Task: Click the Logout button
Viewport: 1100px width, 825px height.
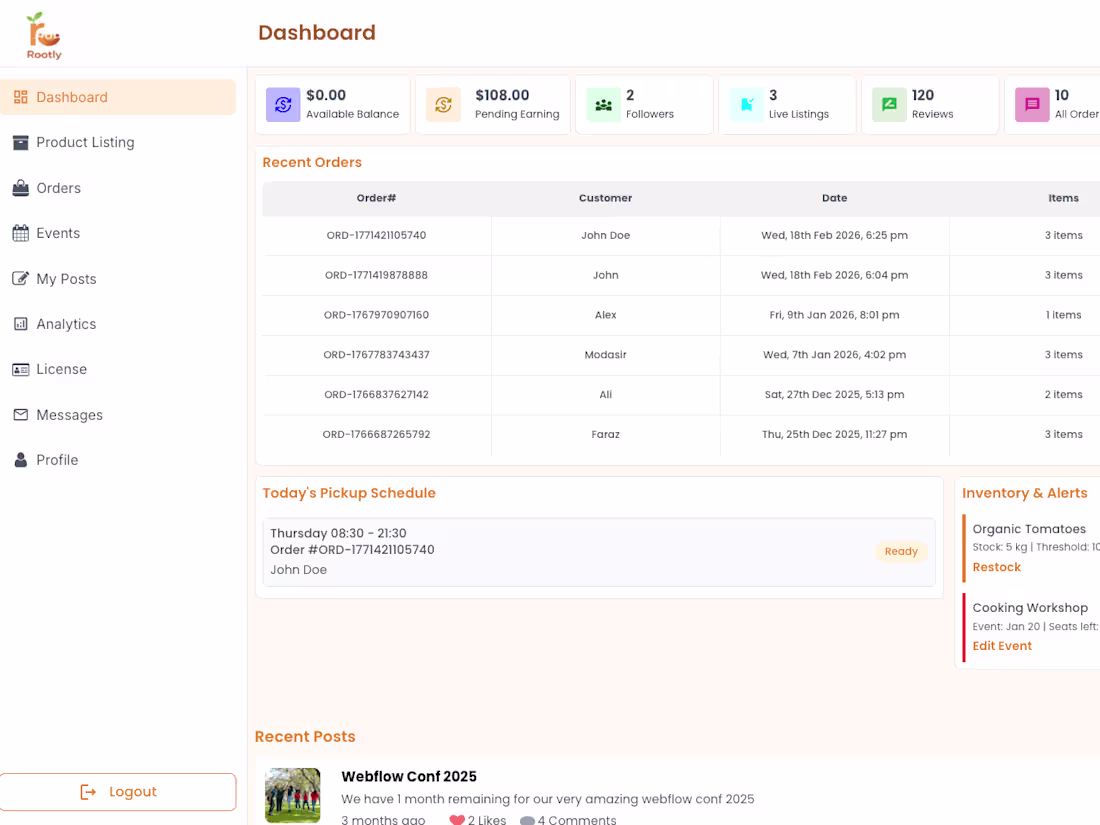Action: tap(118, 791)
